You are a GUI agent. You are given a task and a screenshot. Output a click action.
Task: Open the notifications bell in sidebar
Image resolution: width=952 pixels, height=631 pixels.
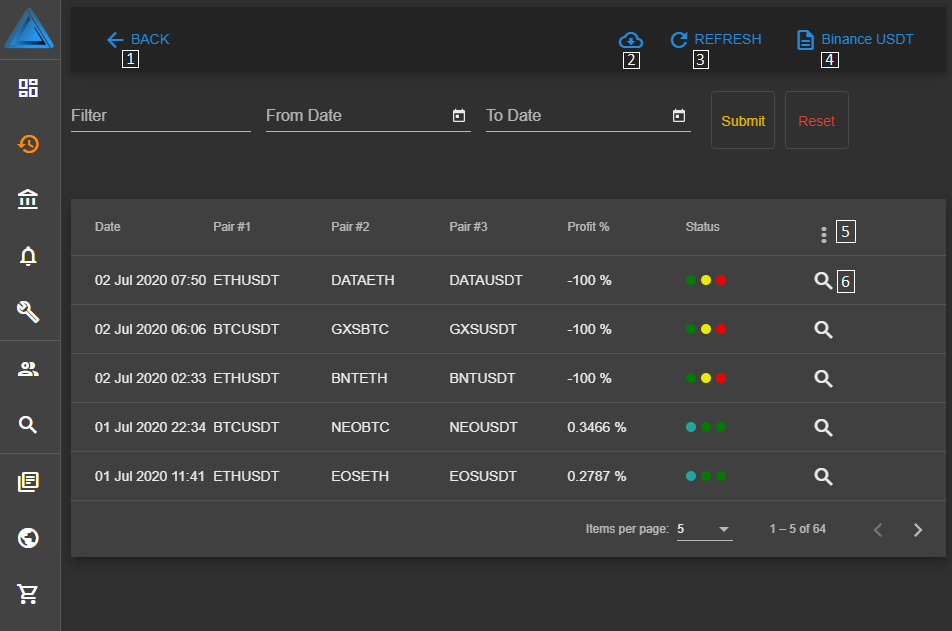[28, 256]
